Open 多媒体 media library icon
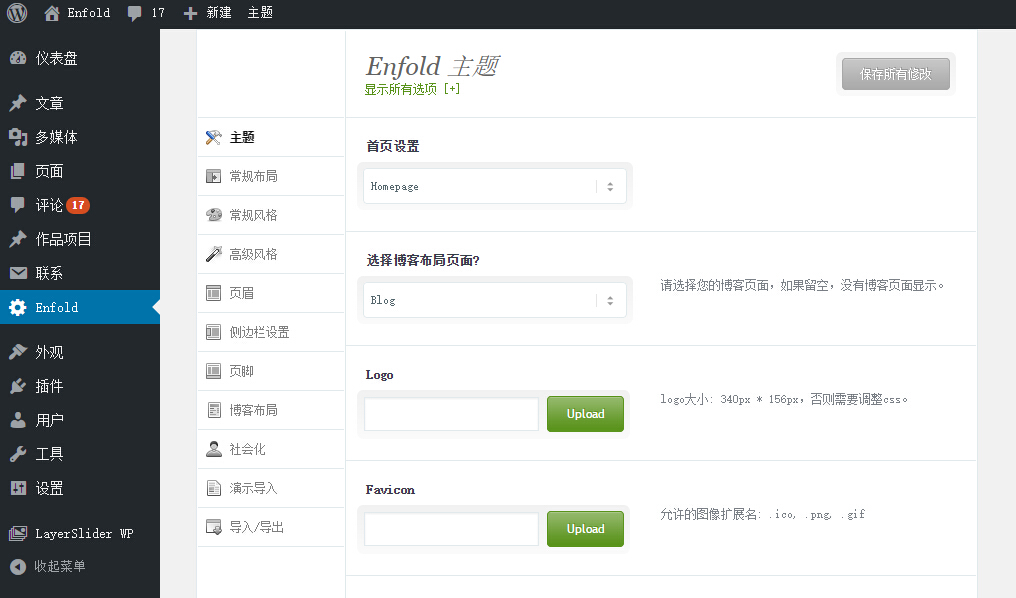The height and width of the screenshot is (598, 1016). pos(18,137)
